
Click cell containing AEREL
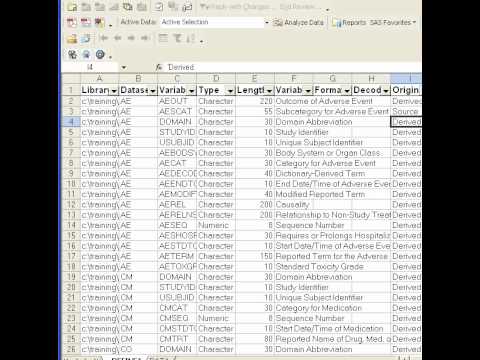pos(177,204)
